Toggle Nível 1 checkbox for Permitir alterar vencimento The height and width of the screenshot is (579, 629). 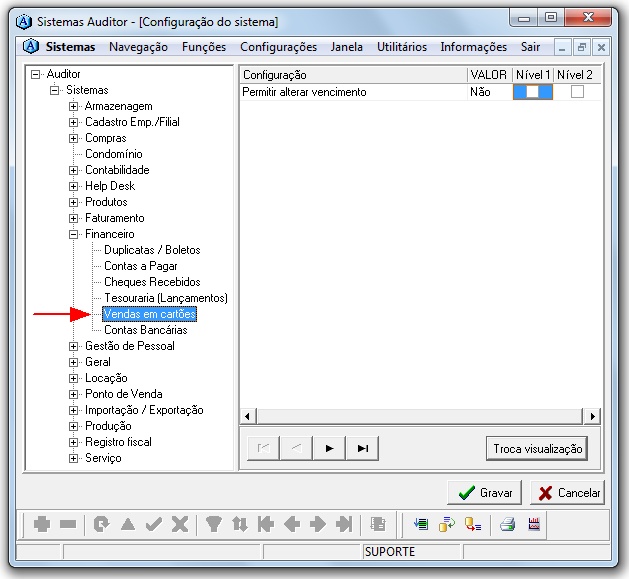[533, 92]
